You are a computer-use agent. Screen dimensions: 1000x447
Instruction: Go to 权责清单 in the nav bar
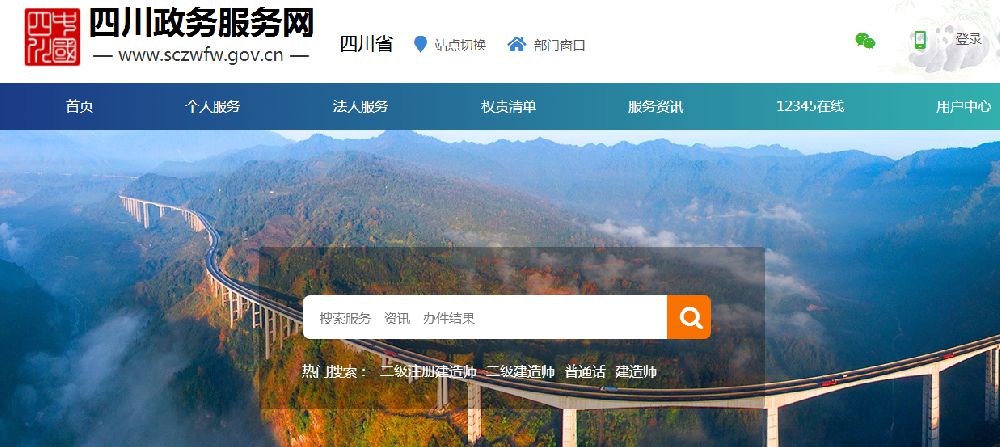tap(508, 107)
